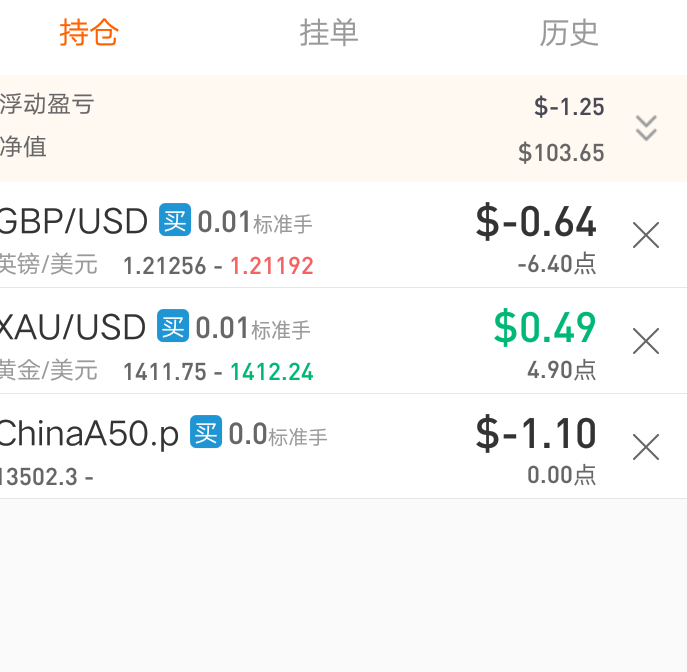The image size is (687, 672).
Task: Expand account summary with double chevron
Action: [646, 128]
